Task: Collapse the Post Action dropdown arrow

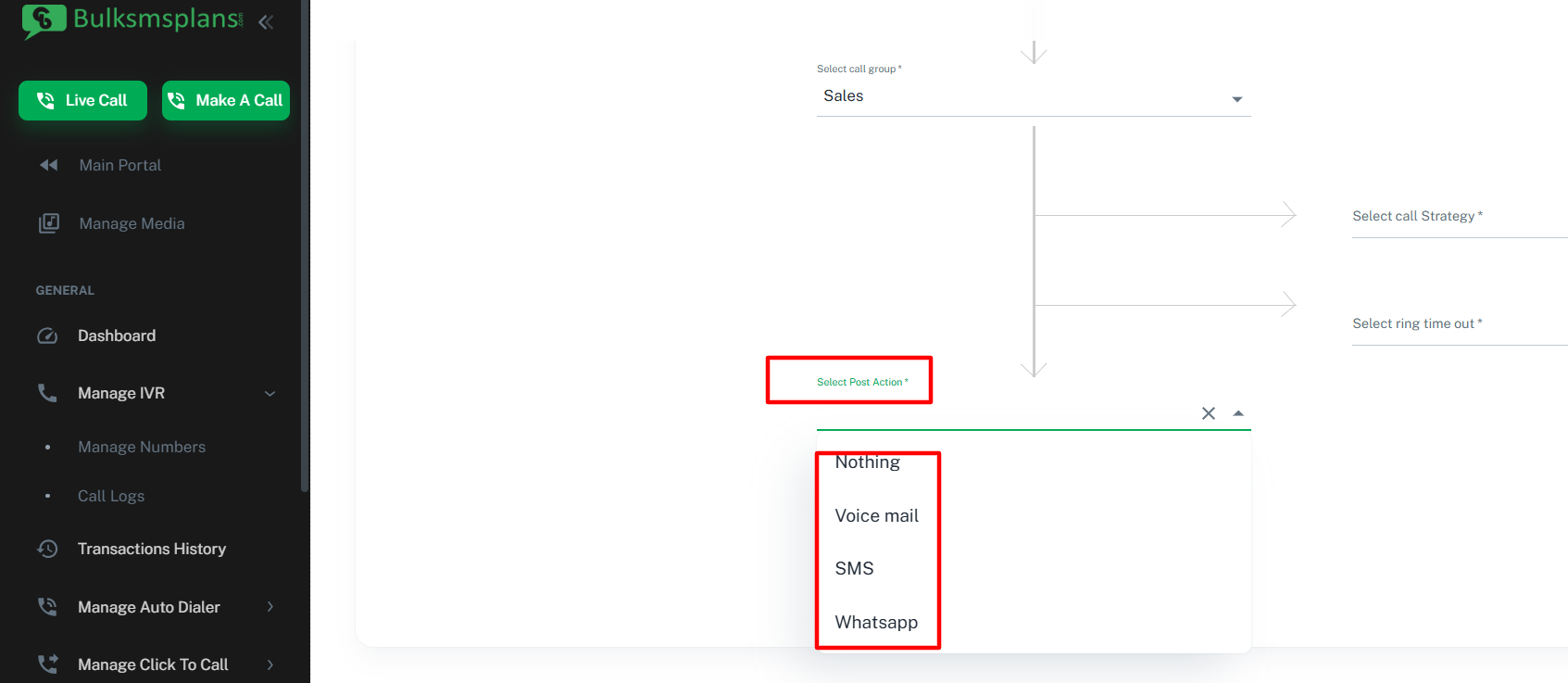Action: click(x=1238, y=413)
